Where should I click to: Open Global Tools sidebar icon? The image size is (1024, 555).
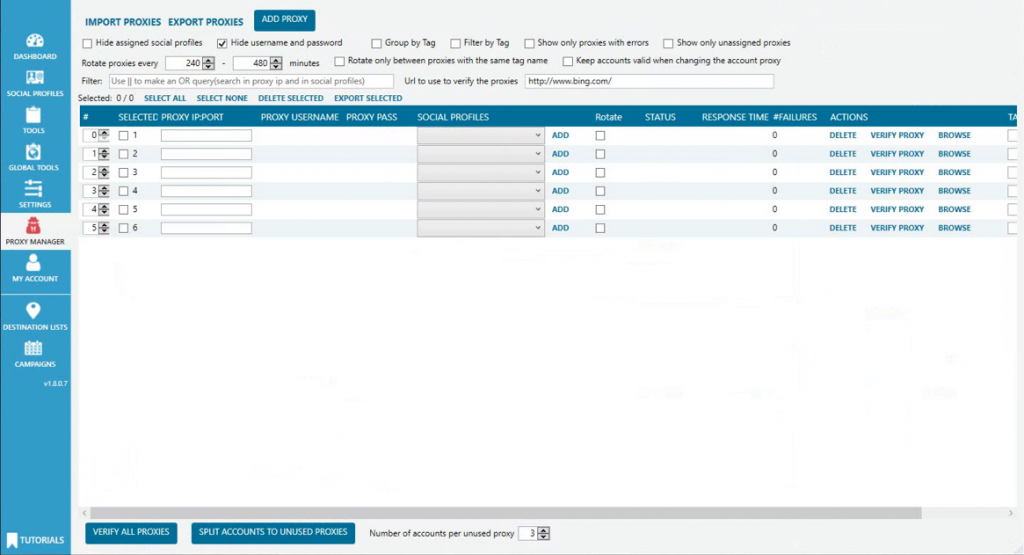point(34,152)
